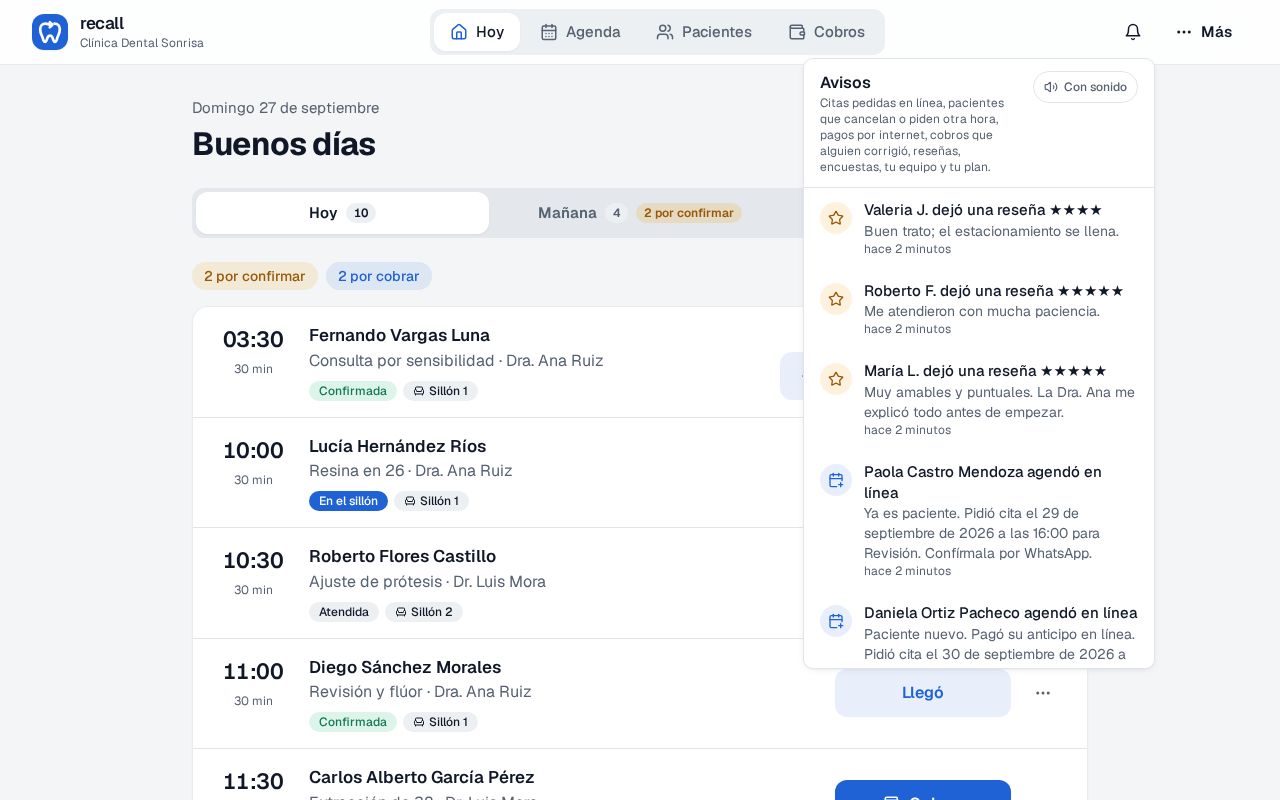The height and width of the screenshot is (800, 1280).
Task: Click the Sillón 1 chip for Fernando Vargas Luna
Action: tap(441, 391)
